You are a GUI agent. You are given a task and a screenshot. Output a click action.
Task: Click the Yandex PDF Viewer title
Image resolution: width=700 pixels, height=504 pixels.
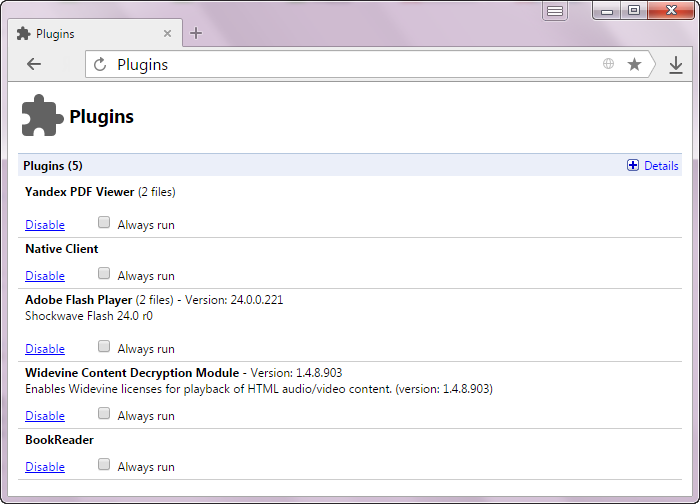(x=79, y=192)
